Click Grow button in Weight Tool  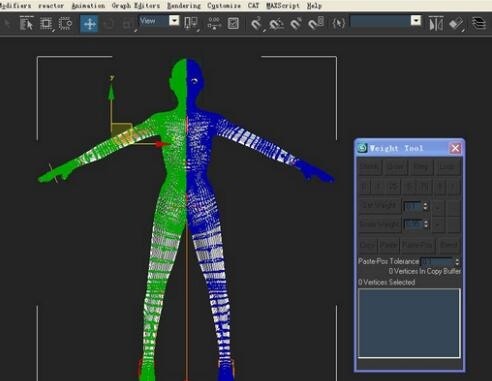(x=395, y=167)
